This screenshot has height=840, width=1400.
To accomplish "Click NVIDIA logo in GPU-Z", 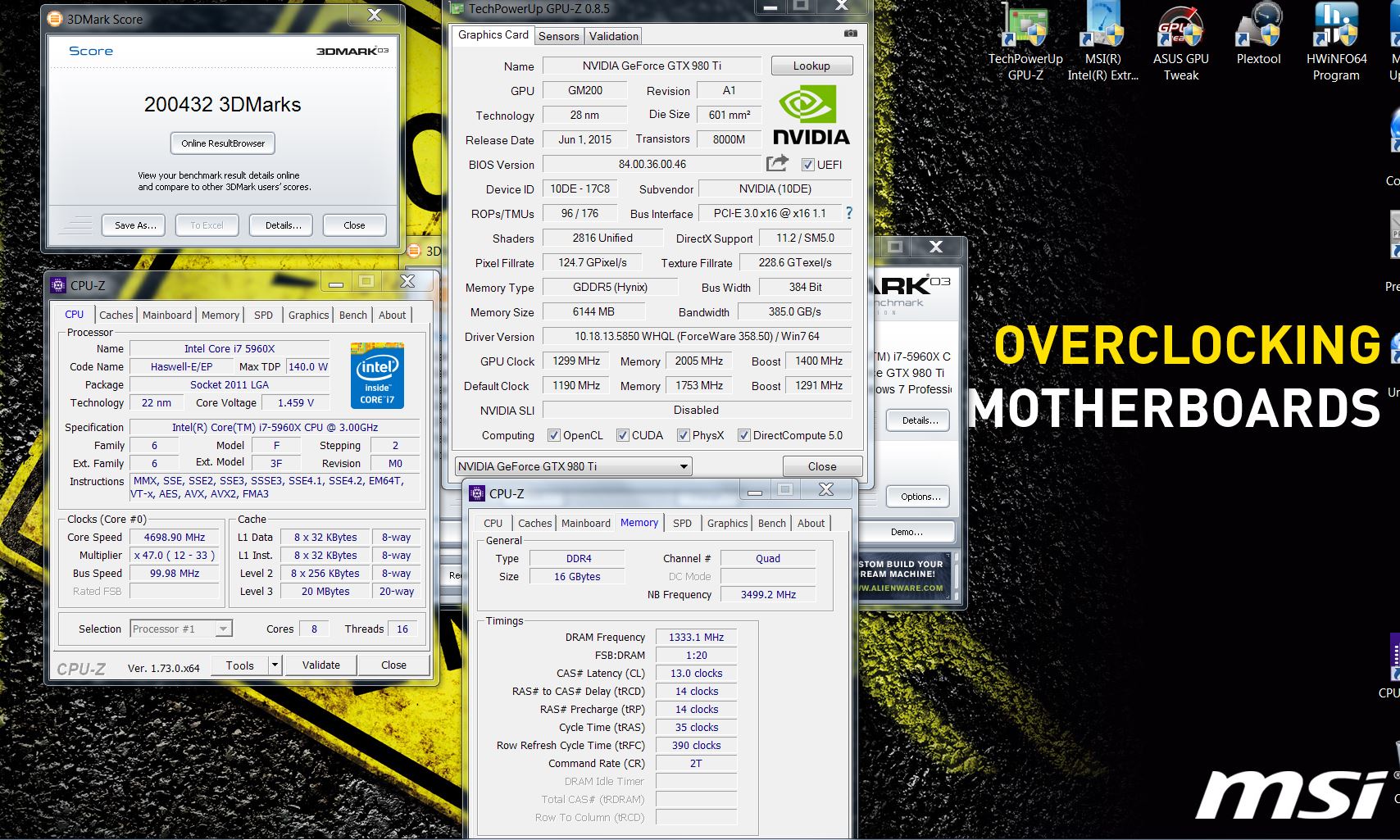I will 811,116.
